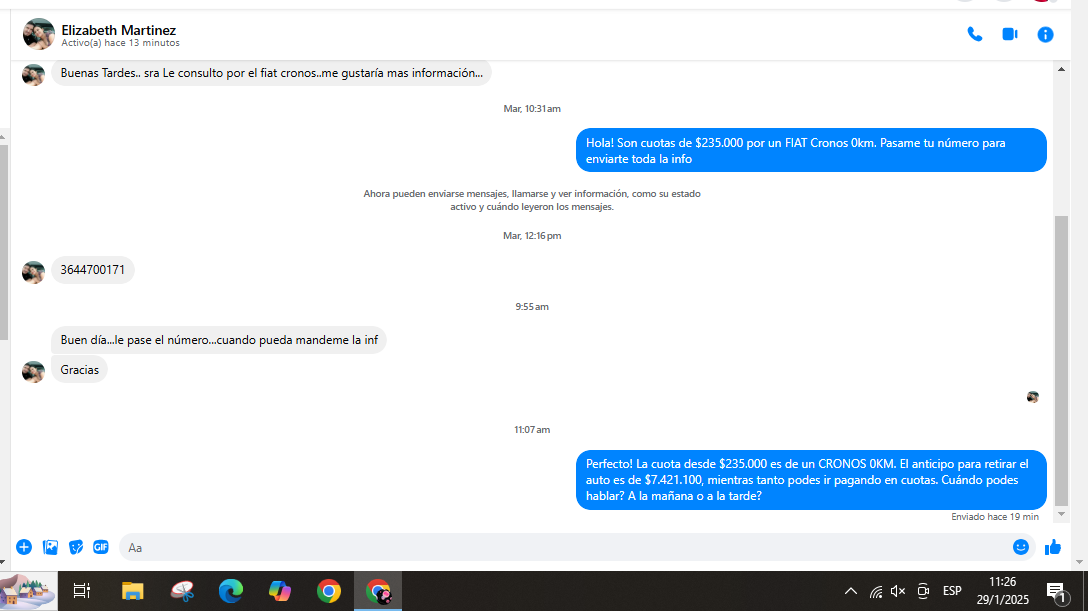Open the notification center
1088x611 pixels.
coord(1056,592)
